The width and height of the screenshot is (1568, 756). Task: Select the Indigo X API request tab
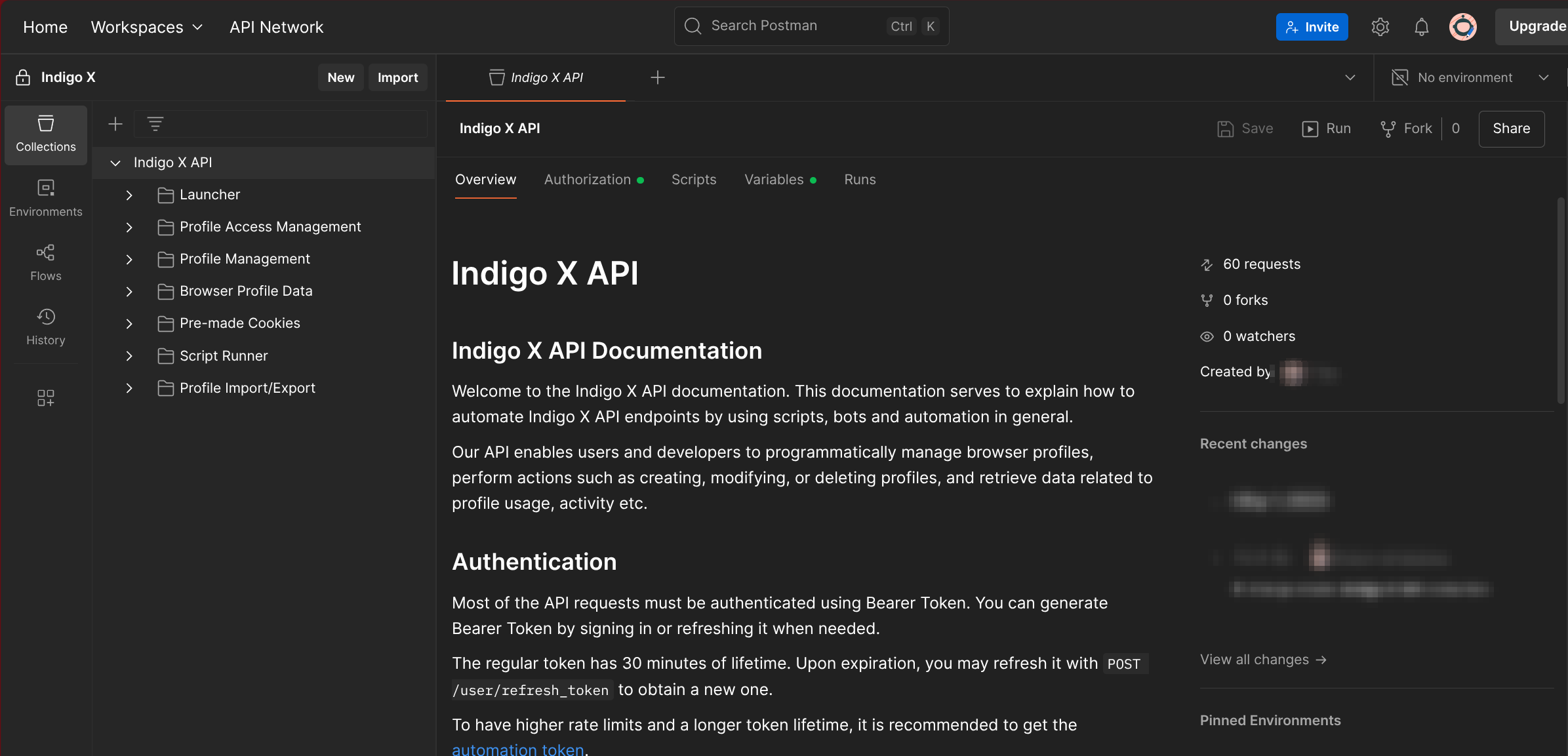click(536, 77)
